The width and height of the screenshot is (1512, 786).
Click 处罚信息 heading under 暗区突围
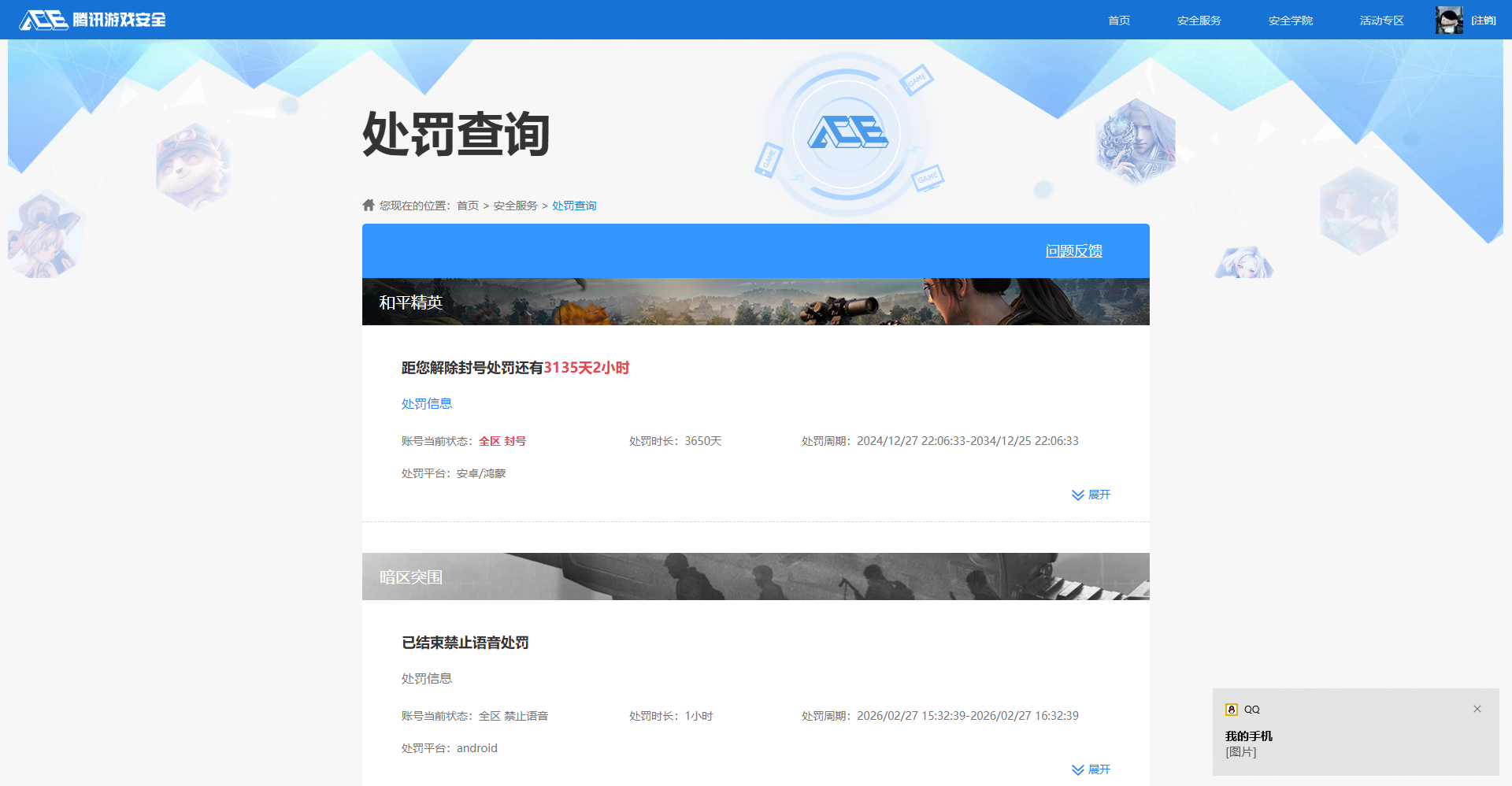(x=427, y=679)
